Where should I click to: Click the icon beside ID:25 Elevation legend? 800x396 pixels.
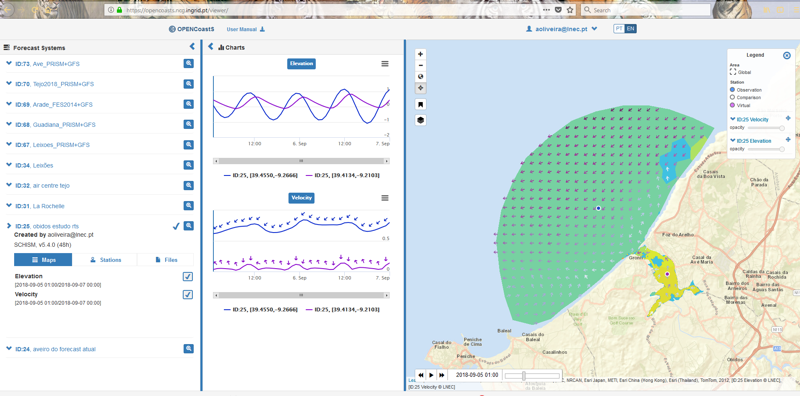pyautogui.click(x=788, y=140)
